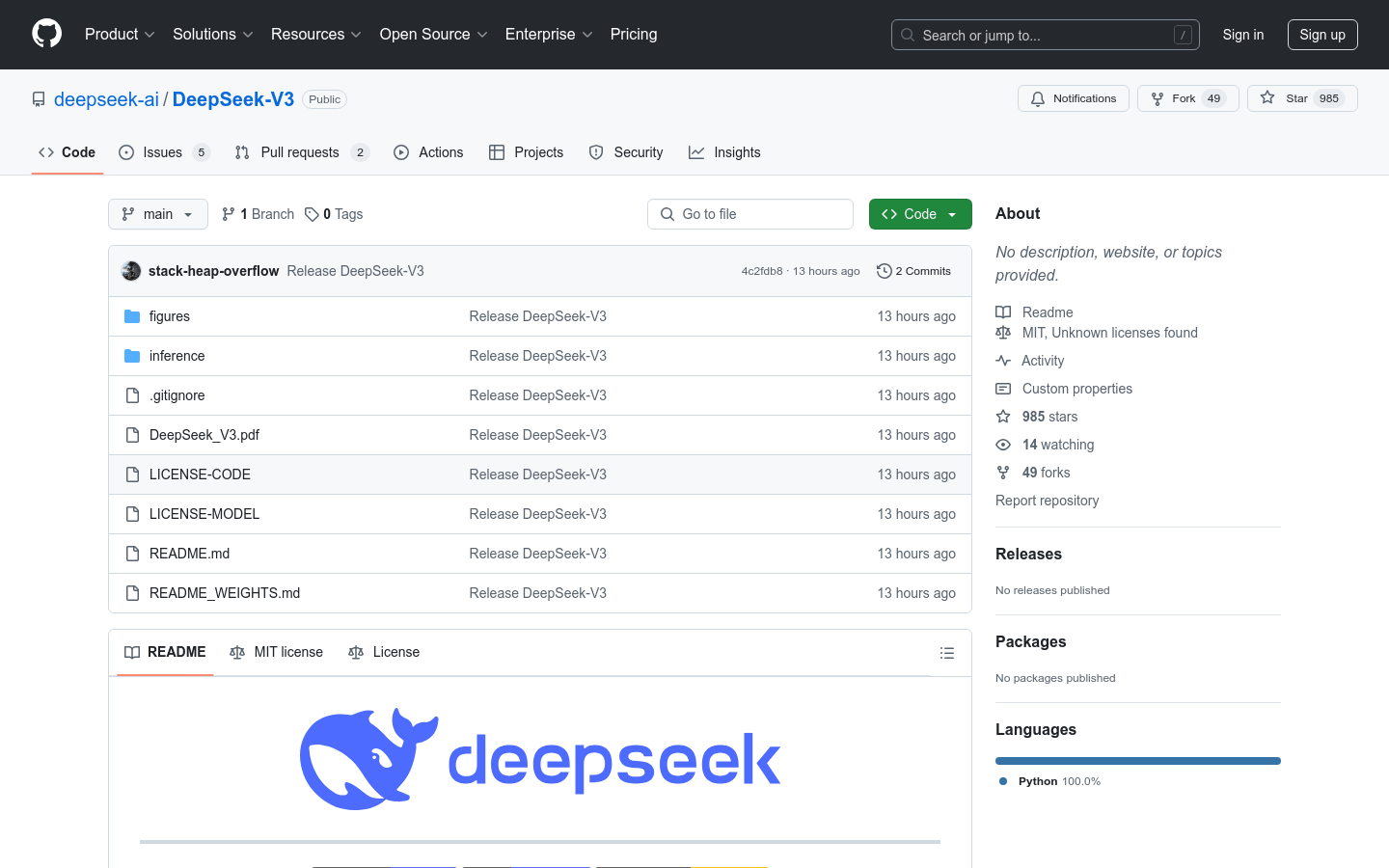Click the eye icon beside 14 watching
1389x868 pixels.
tap(1003, 445)
